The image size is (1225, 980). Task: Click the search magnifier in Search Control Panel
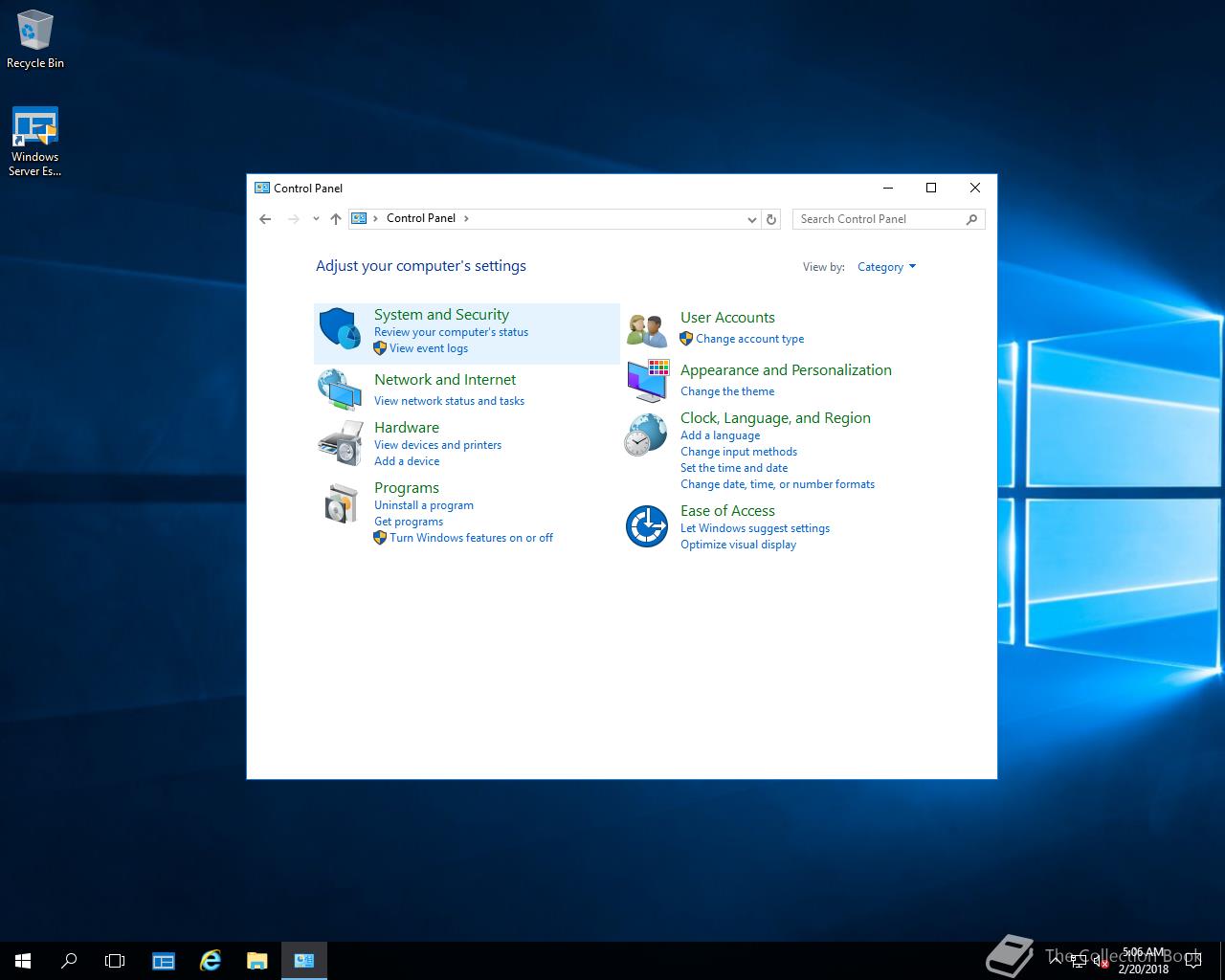tap(971, 219)
